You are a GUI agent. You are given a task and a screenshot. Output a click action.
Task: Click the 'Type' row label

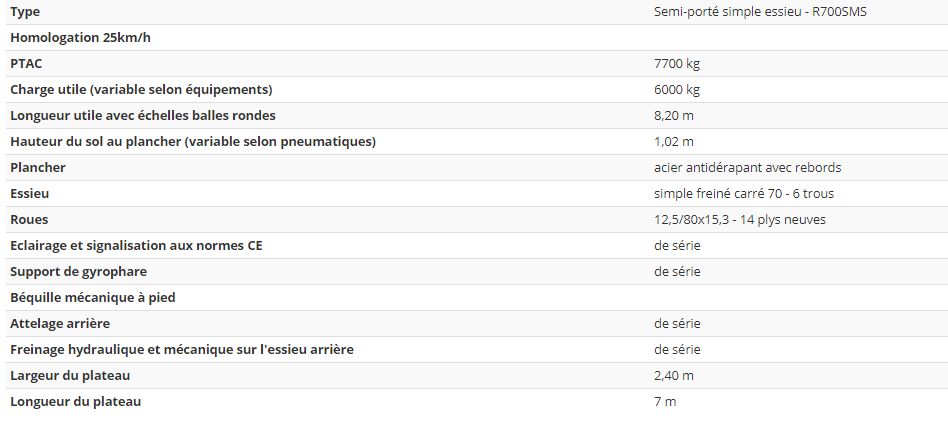pyautogui.click(x=25, y=11)
